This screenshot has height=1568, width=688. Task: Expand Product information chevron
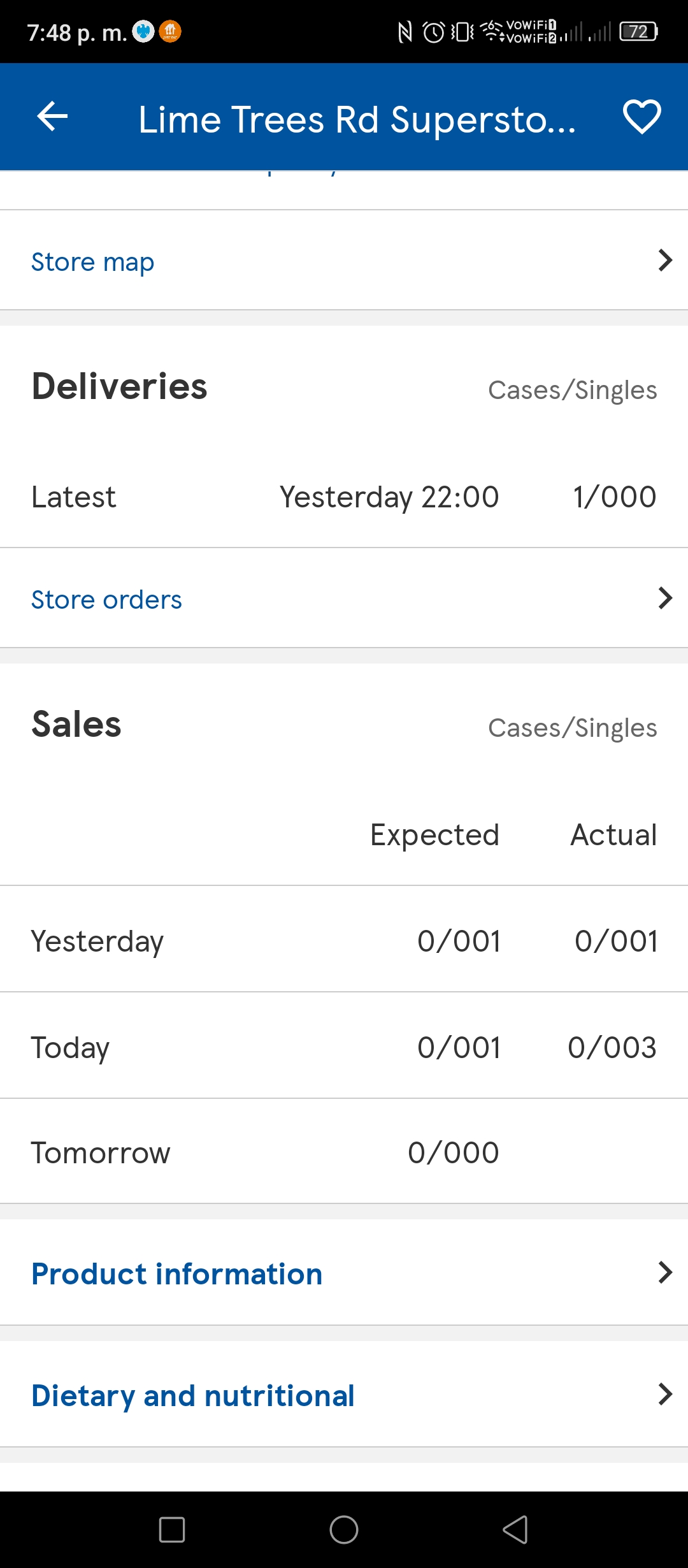click(x=665, y=1272)
